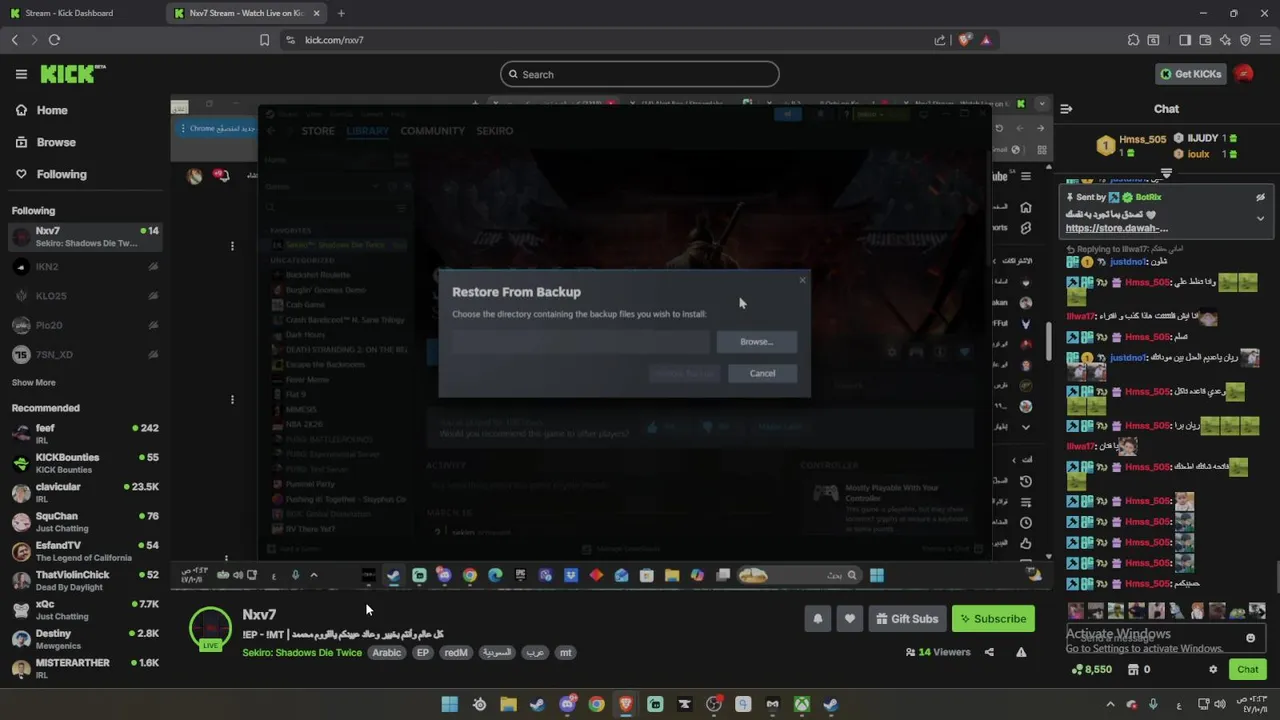Close the Restore From Backup dialog
The width and height of the screenshot is (1280, 720).
802,280
